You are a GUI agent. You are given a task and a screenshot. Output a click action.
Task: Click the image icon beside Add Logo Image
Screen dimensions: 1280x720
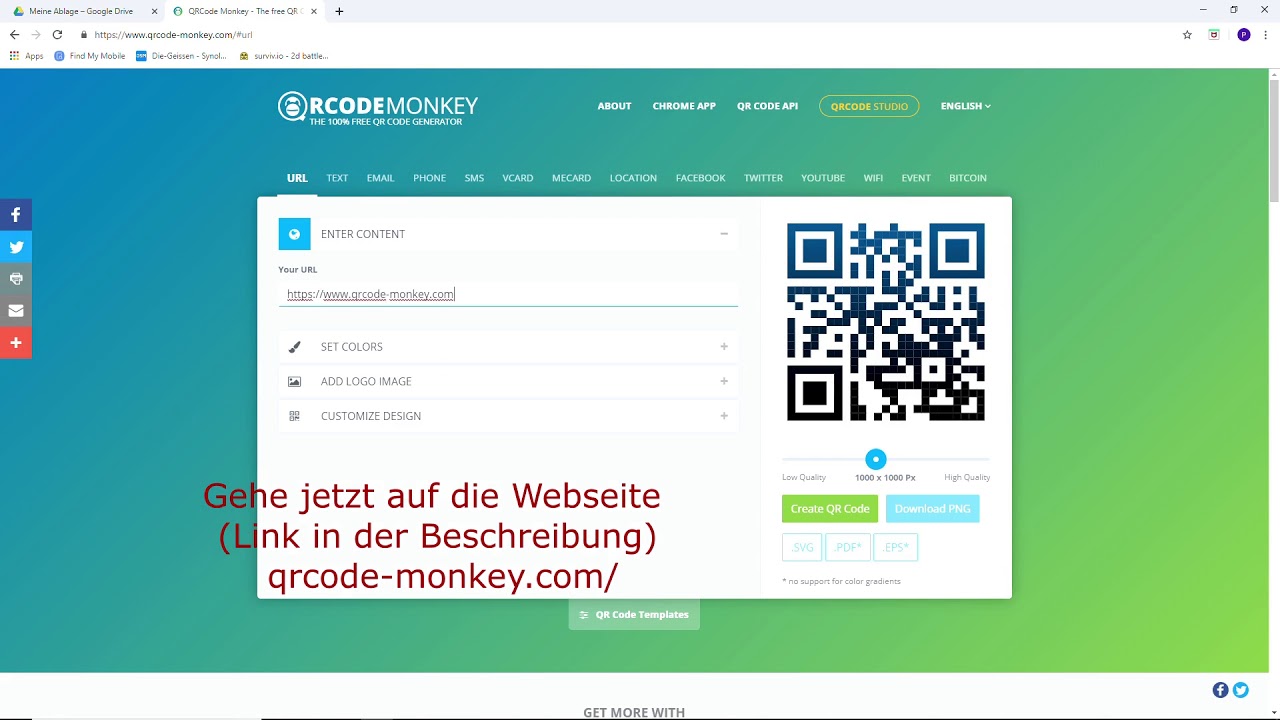click(294, 381)
